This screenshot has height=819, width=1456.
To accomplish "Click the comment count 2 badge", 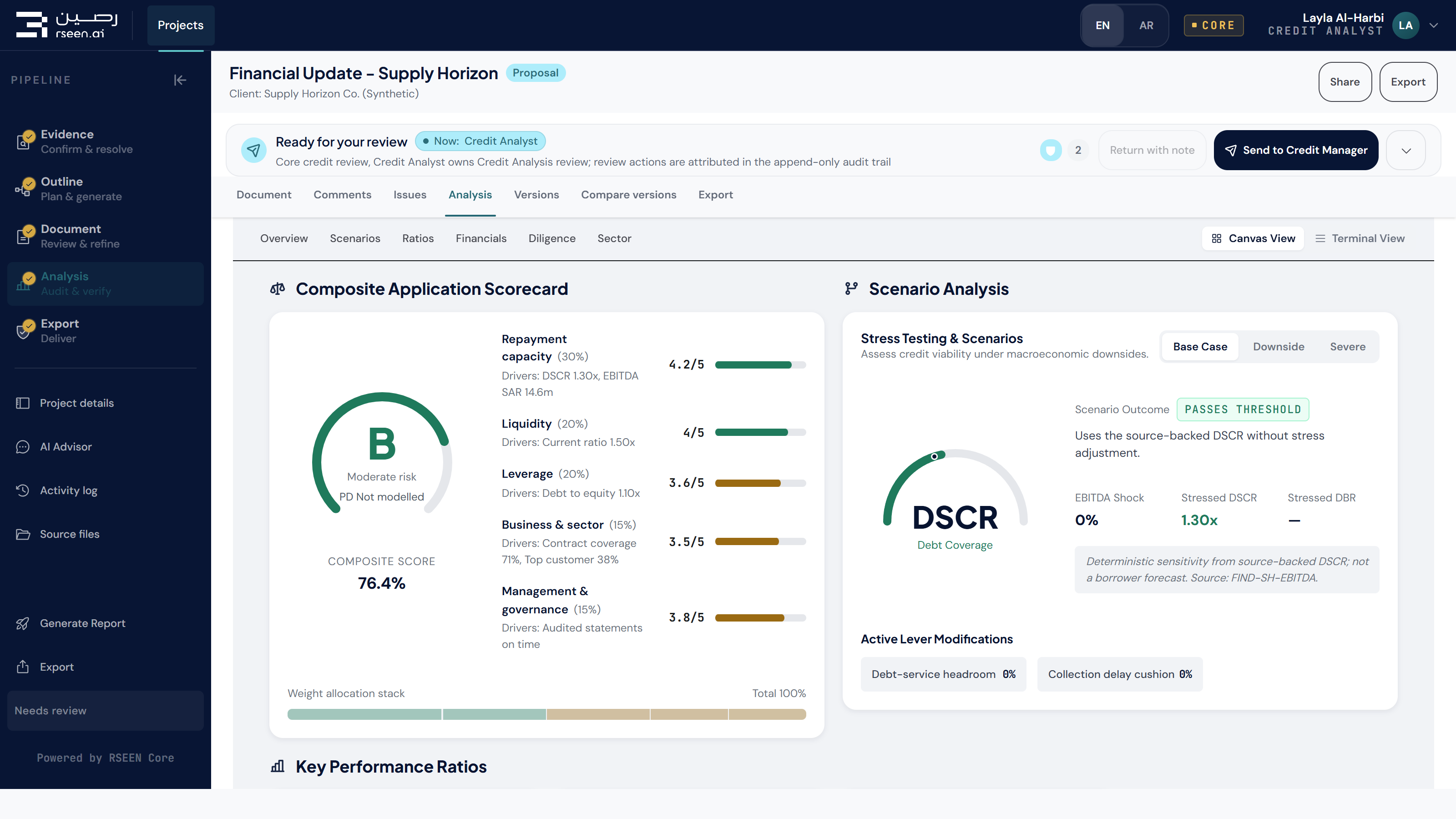I will (1078, 150).
